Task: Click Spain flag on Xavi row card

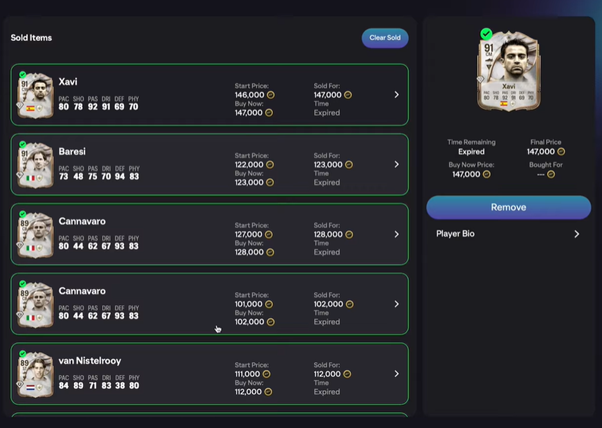Action: [x=30, y=109]
